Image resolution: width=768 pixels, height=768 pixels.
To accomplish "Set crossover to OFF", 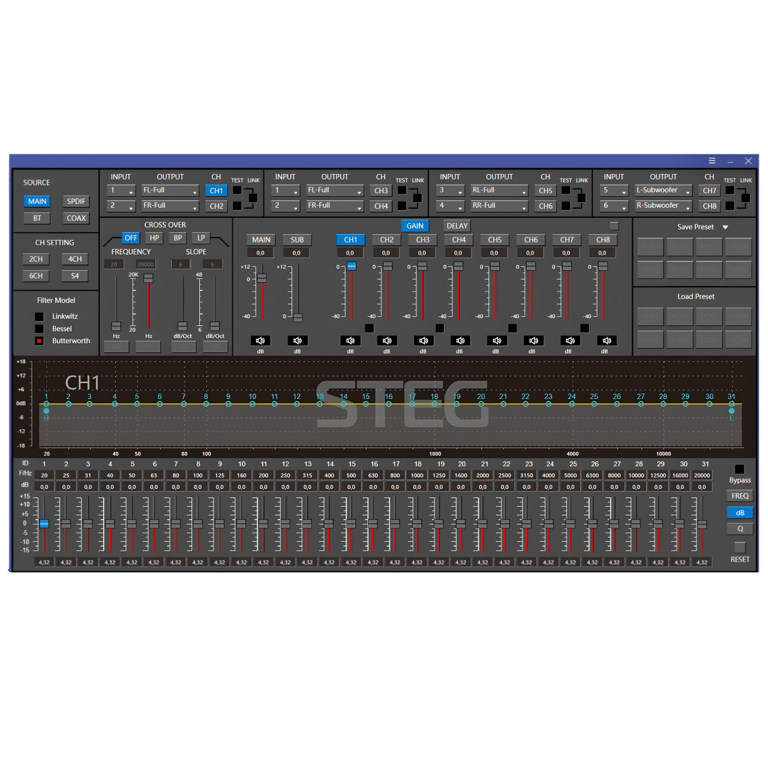I will [131, 238].
